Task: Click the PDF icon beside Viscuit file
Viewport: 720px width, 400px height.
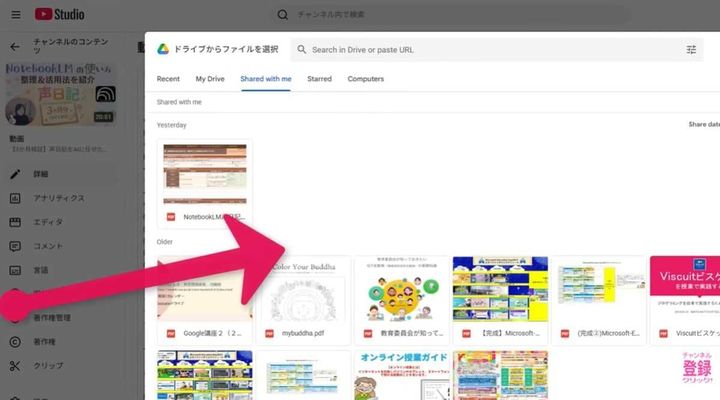Action: click(664, 333)
